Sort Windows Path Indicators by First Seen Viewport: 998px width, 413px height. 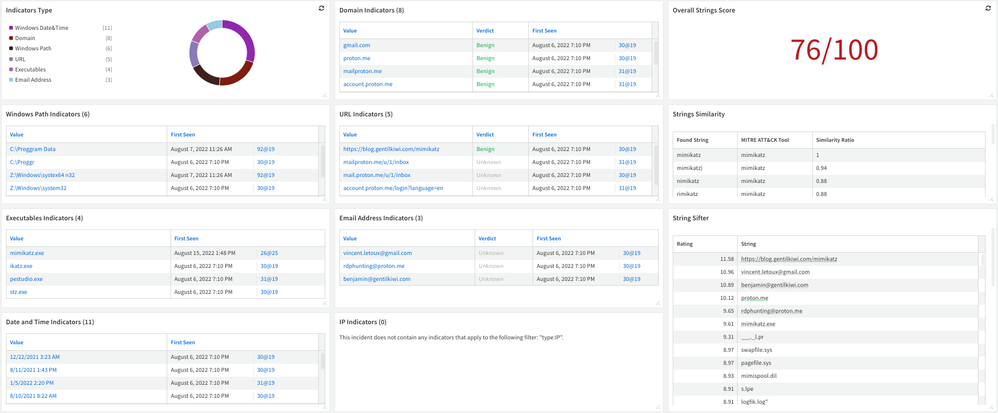183,134
